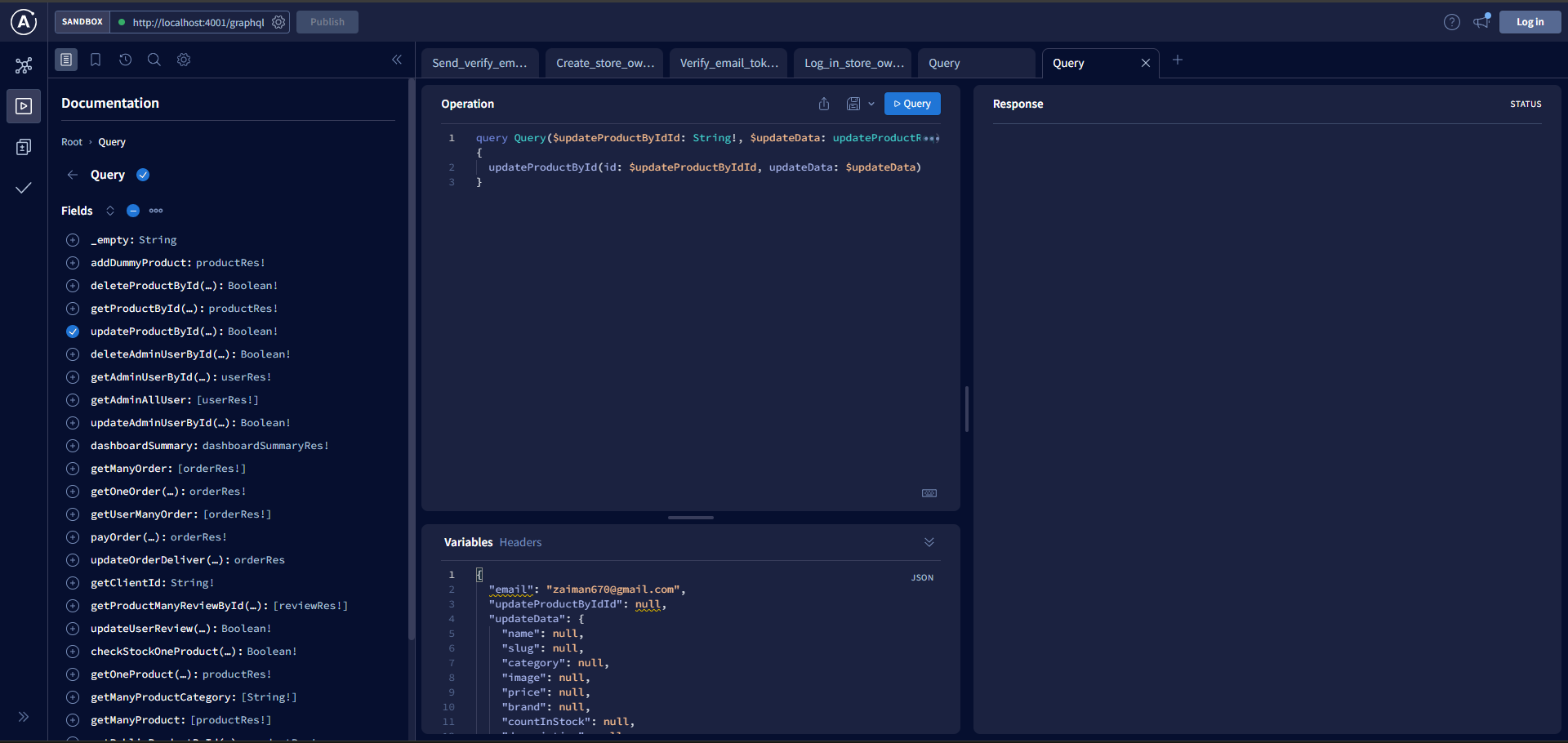Open the Documentation settings gear icon
Viewport: 1568px width, 743px height.
(184, 60)
